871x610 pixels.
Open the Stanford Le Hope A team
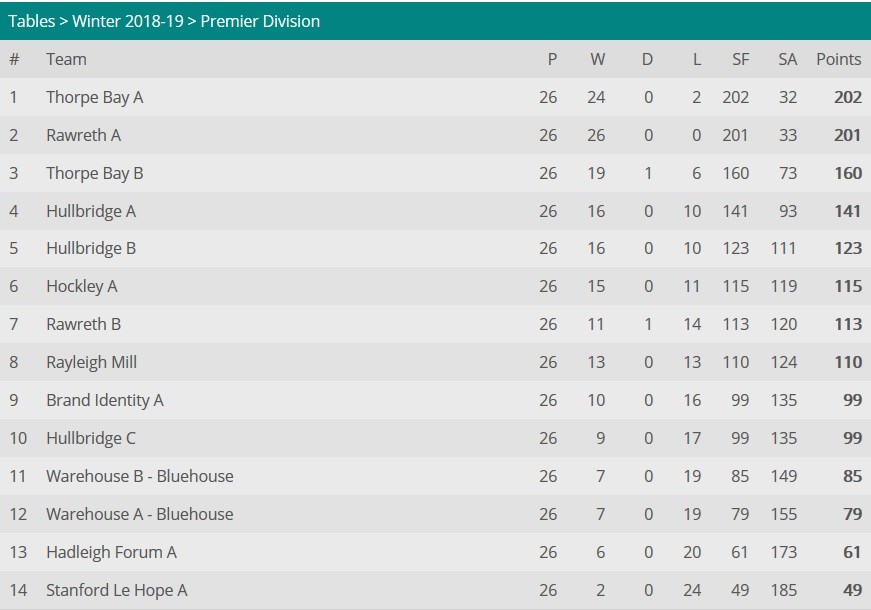pyautogui.click(x=117, y=590)
